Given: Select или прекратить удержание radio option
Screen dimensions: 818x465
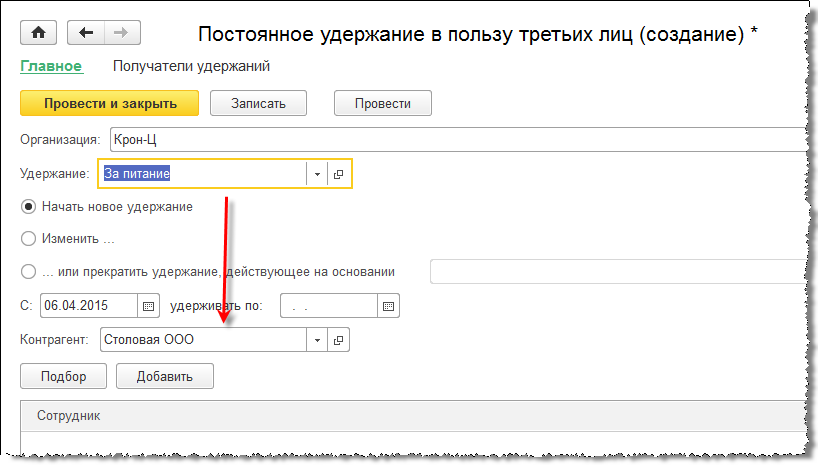Looking at the screenshot, I should [28, 272].
